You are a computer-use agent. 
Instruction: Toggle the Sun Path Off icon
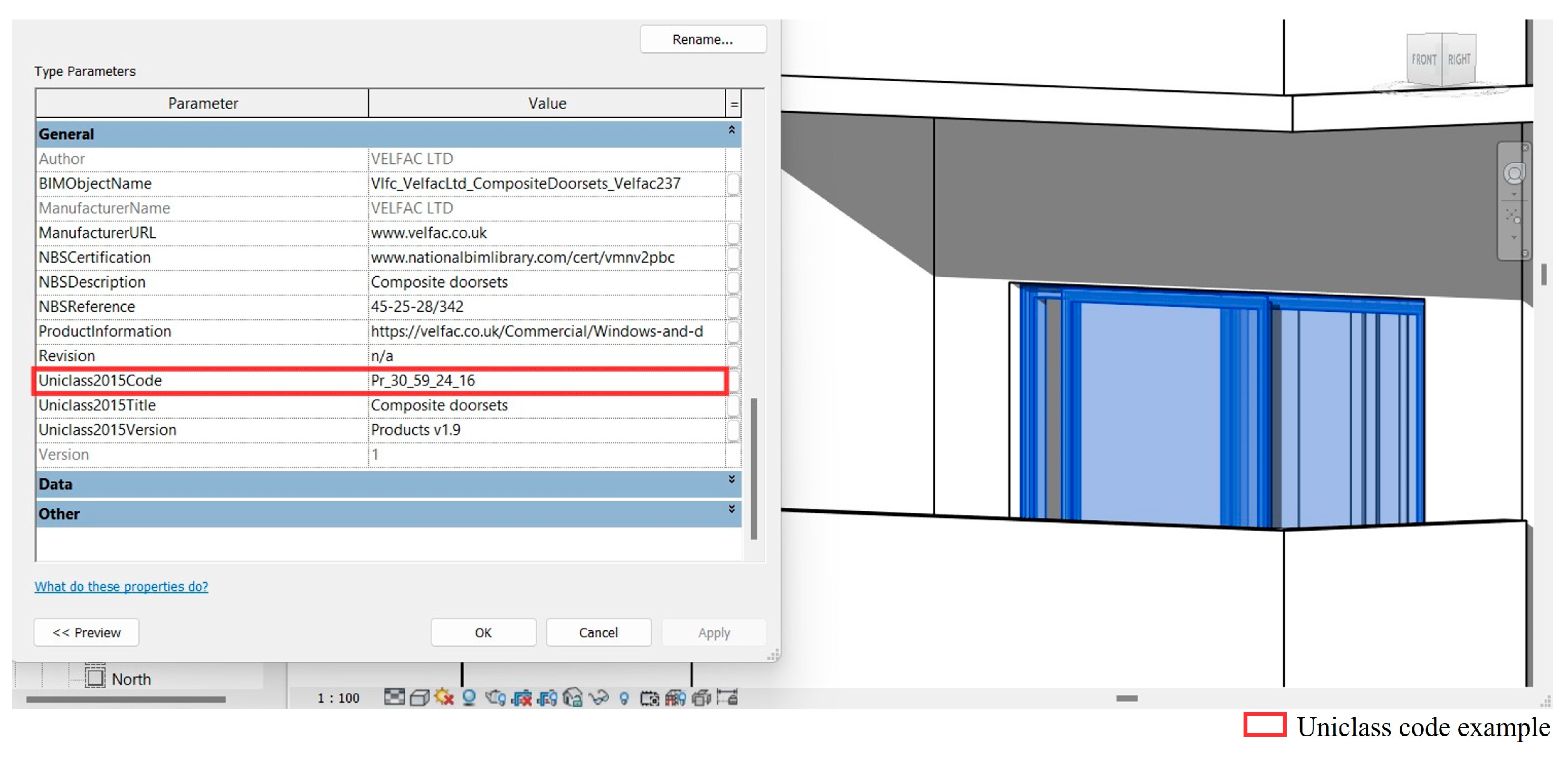[444, 697]
